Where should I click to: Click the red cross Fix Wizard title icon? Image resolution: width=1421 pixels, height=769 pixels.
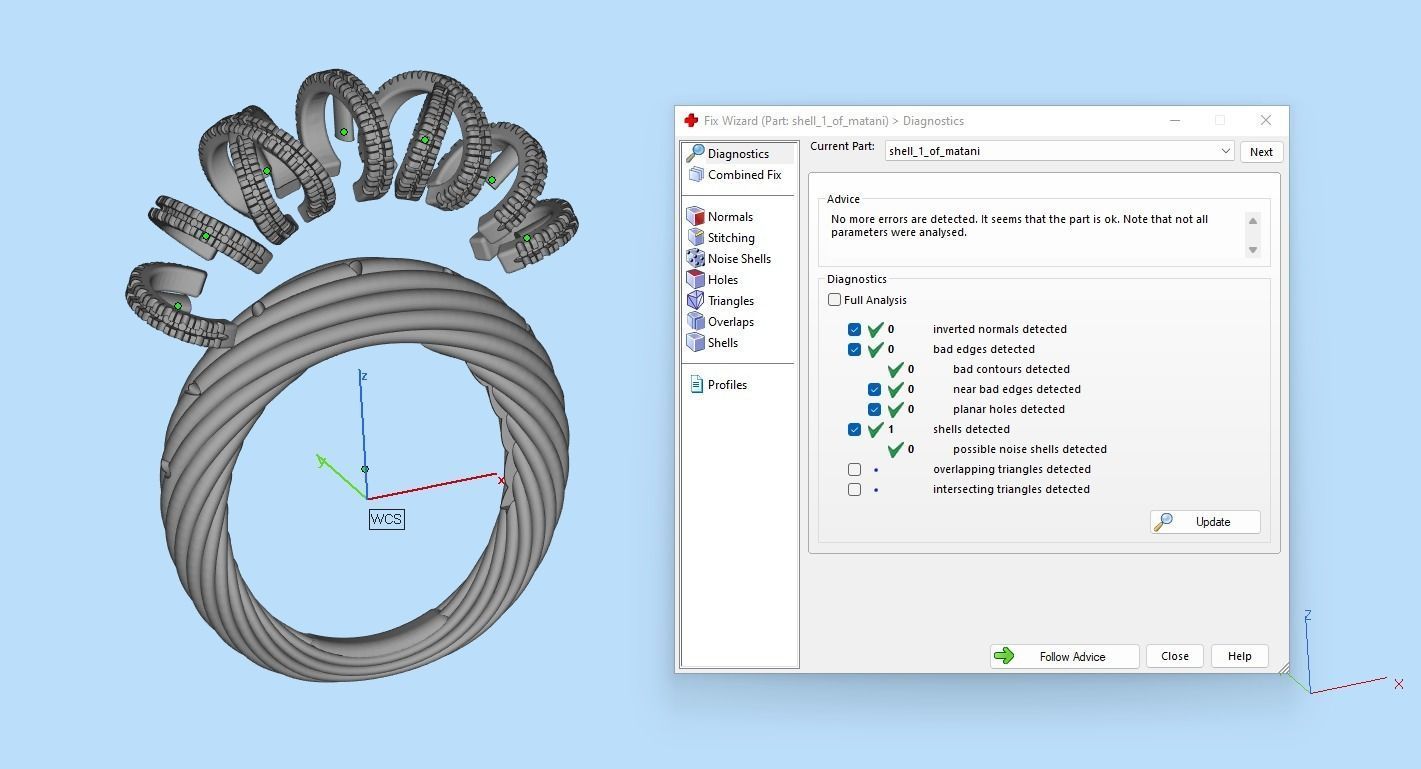point(691,120)
